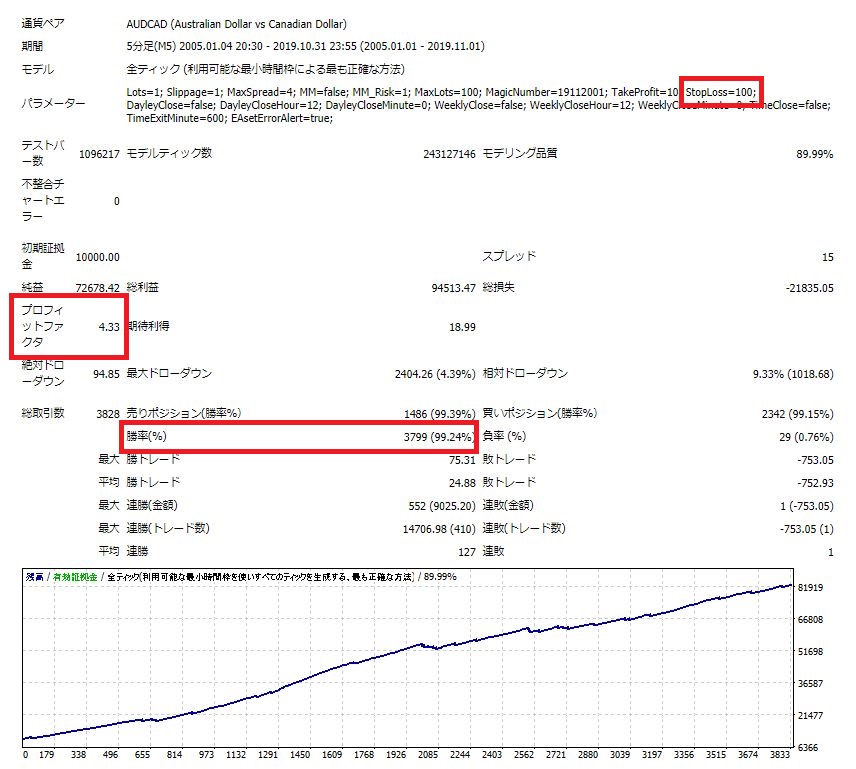Click the TimeExitMinute=600 parameter
This screenshot has height=769, width=856.
coord(177,118)
